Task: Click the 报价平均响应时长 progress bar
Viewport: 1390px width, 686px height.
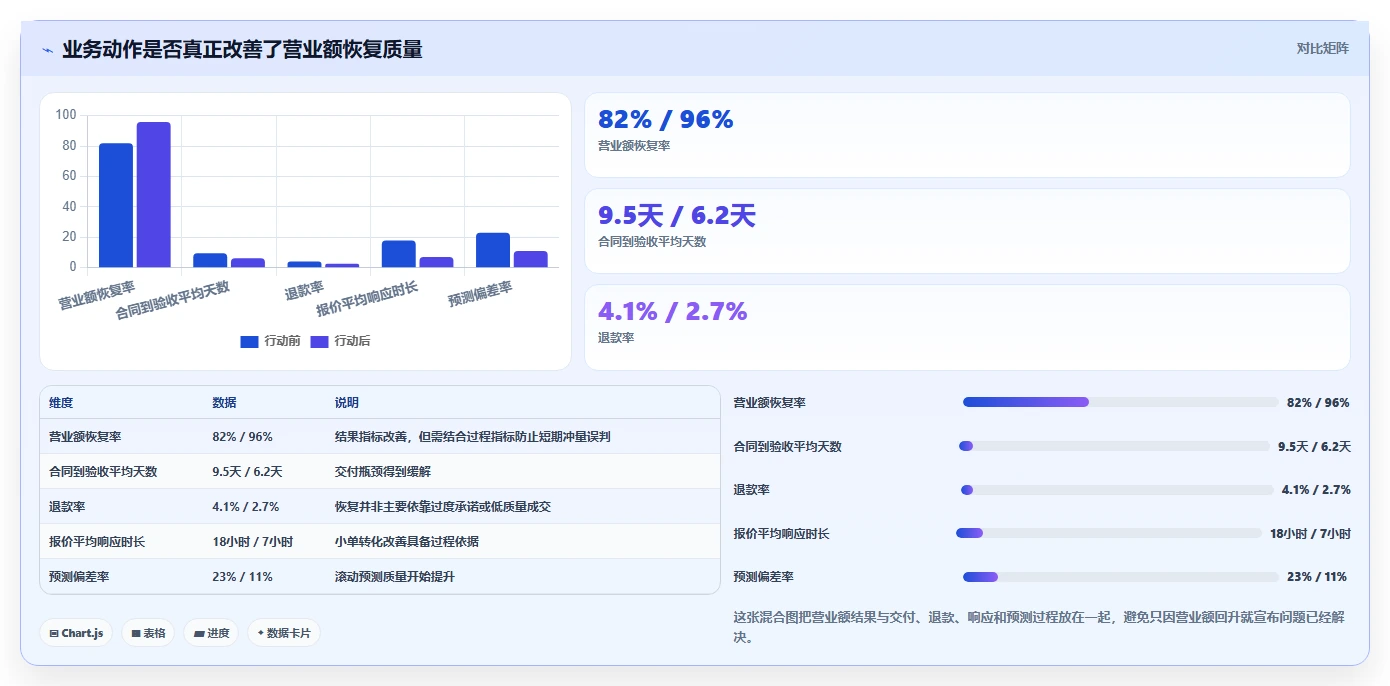Action: pyautogui.click(x=1109, y=533)
